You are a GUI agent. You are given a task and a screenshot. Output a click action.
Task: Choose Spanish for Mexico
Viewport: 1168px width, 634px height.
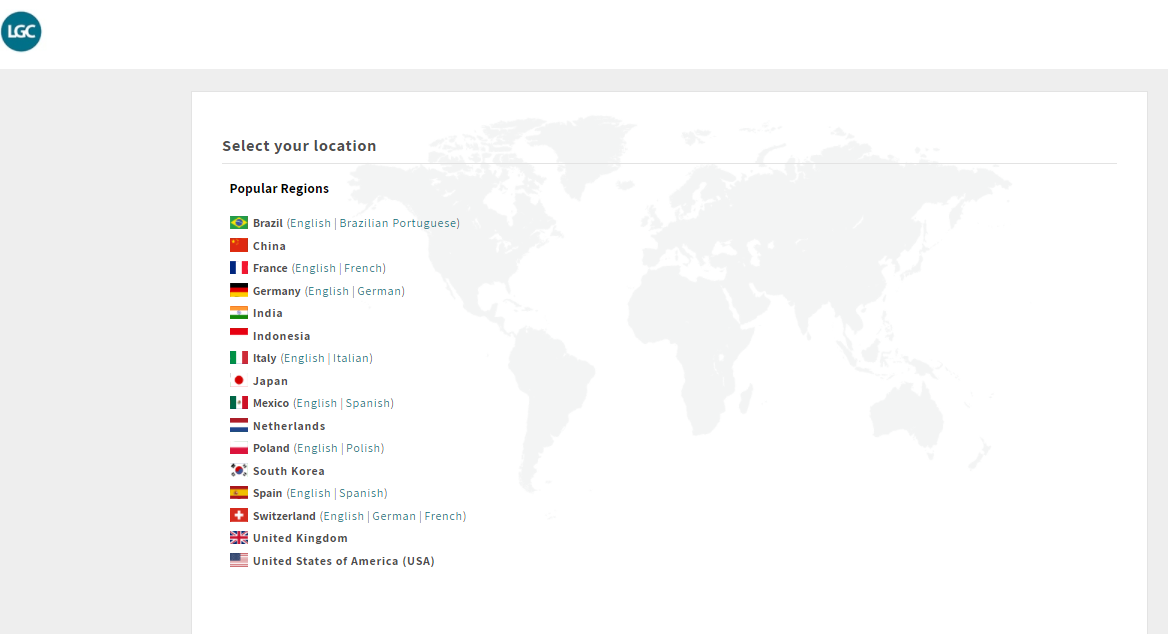(367, 403)
